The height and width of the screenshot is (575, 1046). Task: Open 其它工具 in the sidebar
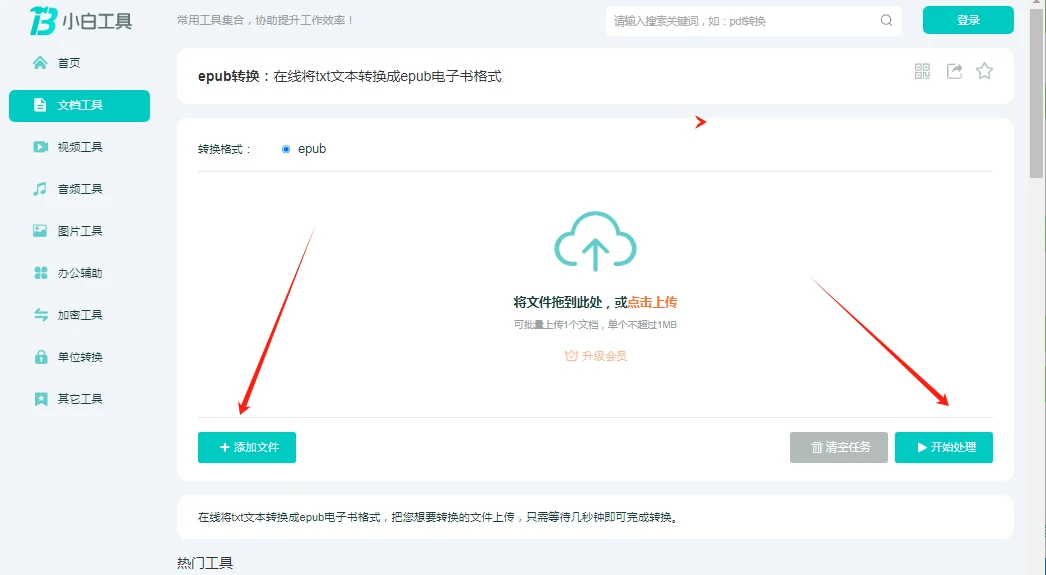point(79,399)
